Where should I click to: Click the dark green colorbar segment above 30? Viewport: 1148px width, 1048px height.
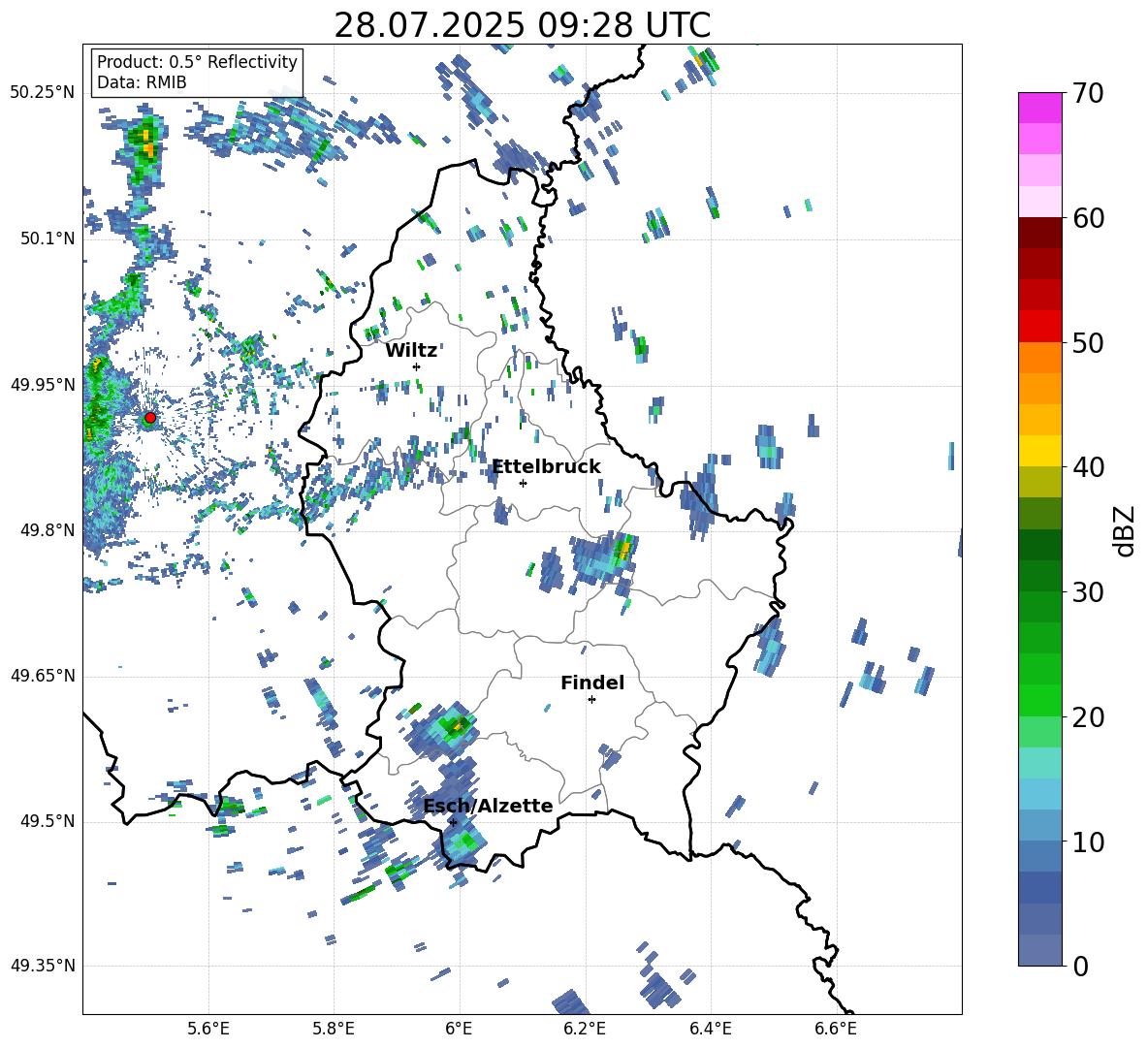(1039, 545)
